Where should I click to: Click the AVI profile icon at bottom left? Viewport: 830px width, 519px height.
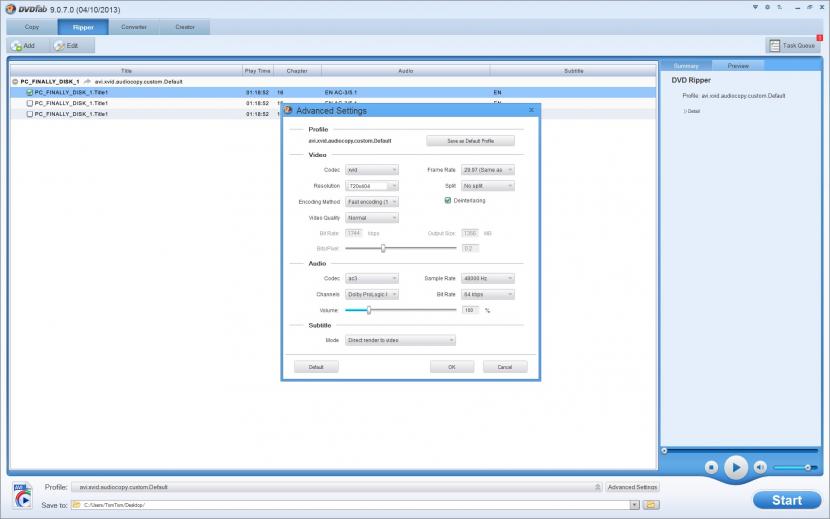click(x=23, y=495)
